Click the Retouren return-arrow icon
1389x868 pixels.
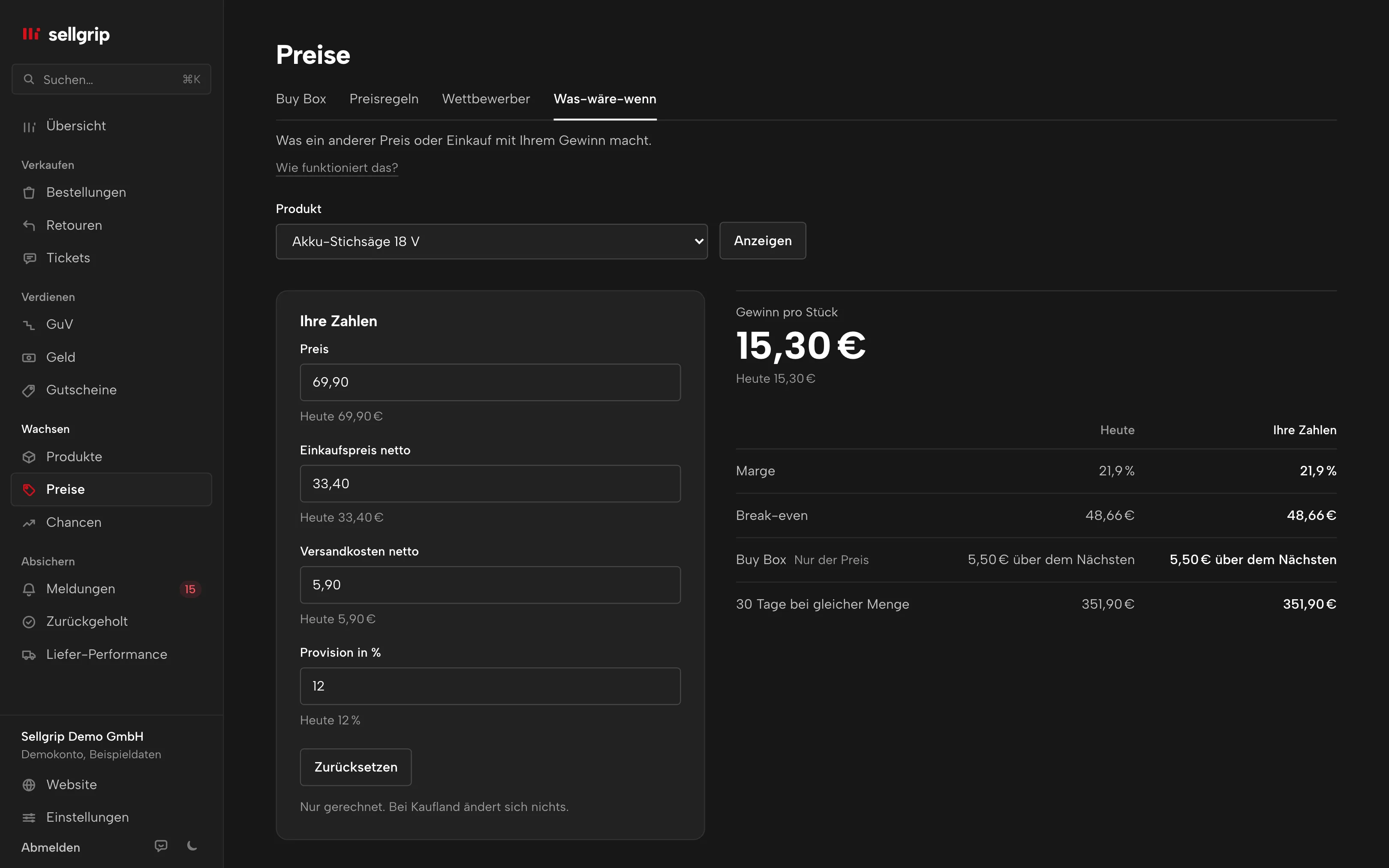pos(29,225)
